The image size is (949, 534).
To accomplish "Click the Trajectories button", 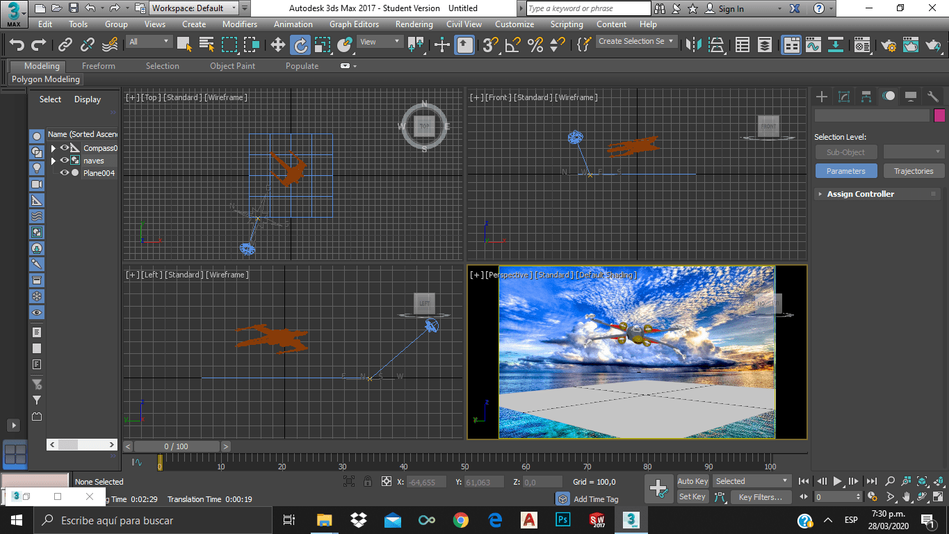I will 913,171.
